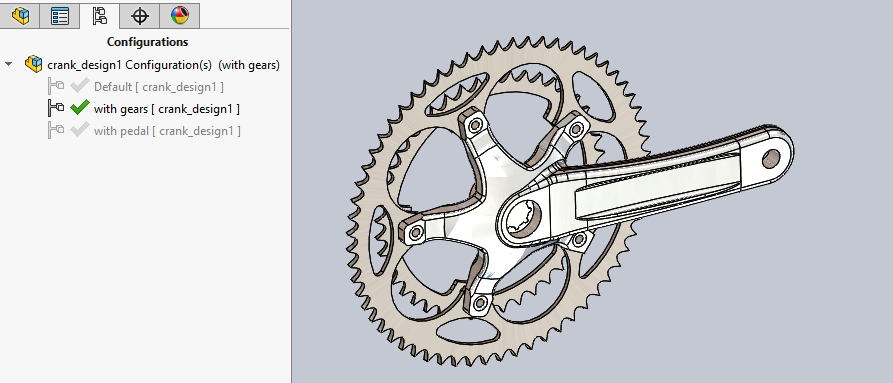Screen dimensions: 893x383
Task: Click the grey checkmark beside Default
Action: click(79, 86)
